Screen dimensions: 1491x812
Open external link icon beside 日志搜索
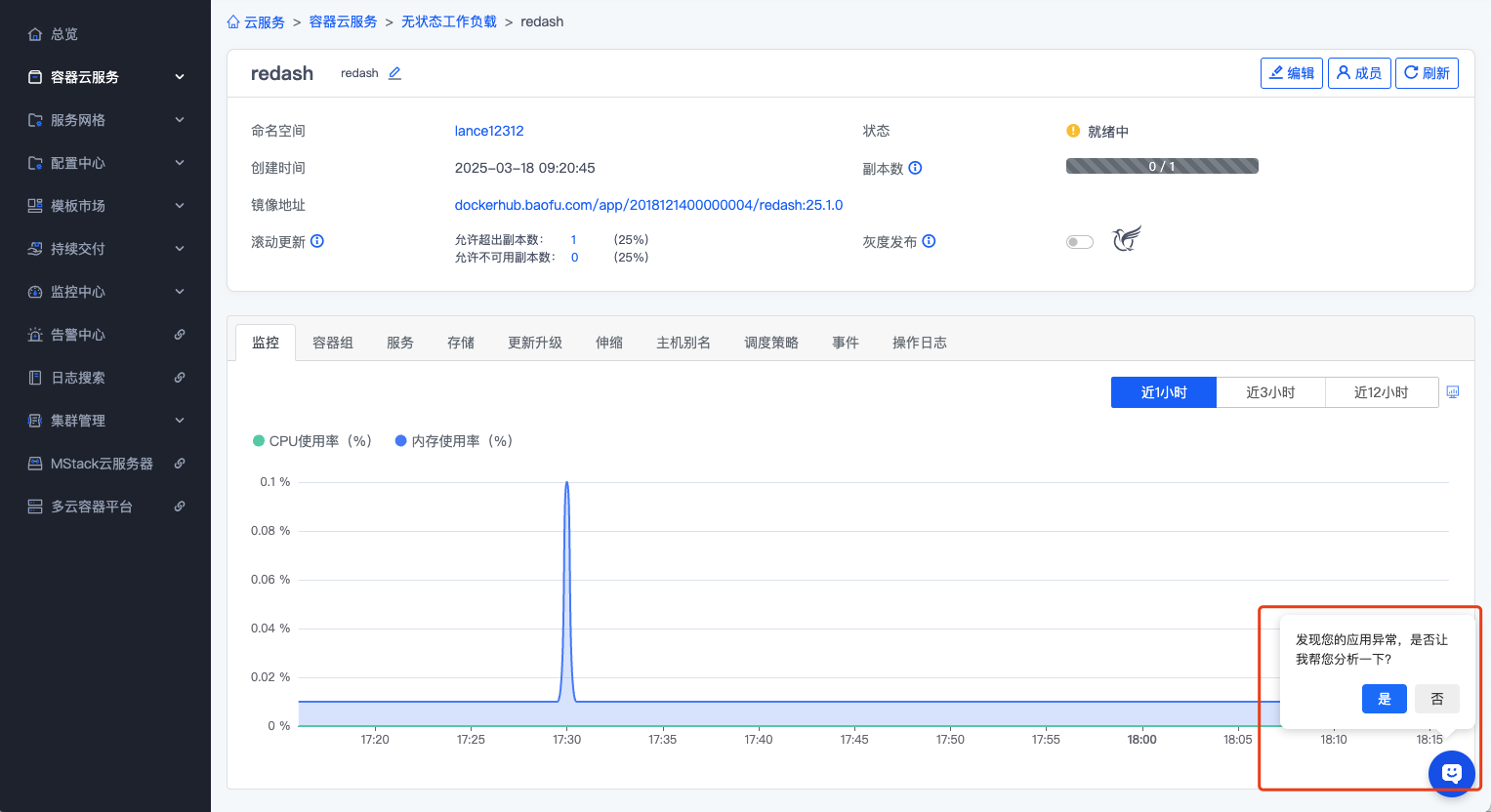(x=180, y=378)
